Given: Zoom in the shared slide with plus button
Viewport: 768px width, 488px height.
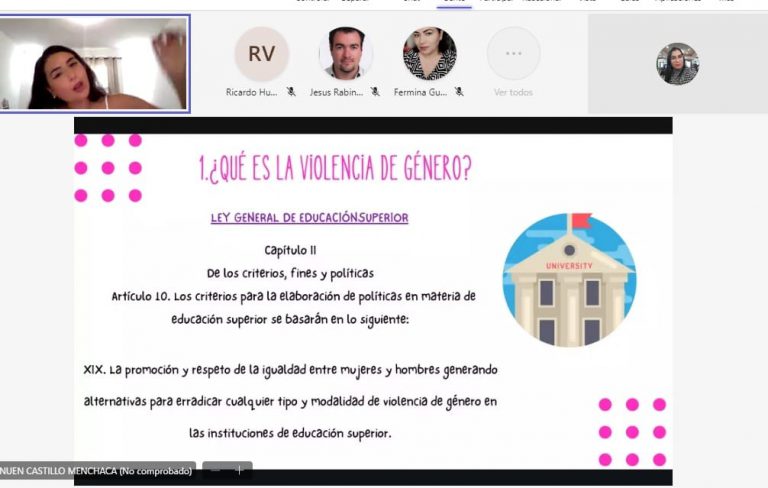Looking at the screenshot, I should (x=239, y=469).
